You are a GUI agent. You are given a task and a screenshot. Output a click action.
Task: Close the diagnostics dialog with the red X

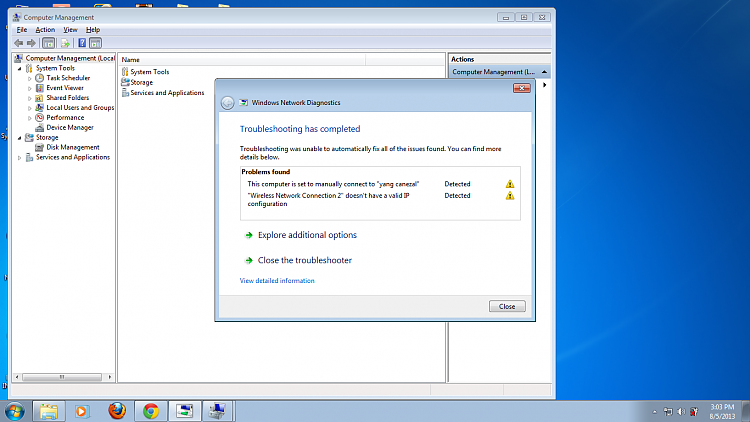(522, 88)
